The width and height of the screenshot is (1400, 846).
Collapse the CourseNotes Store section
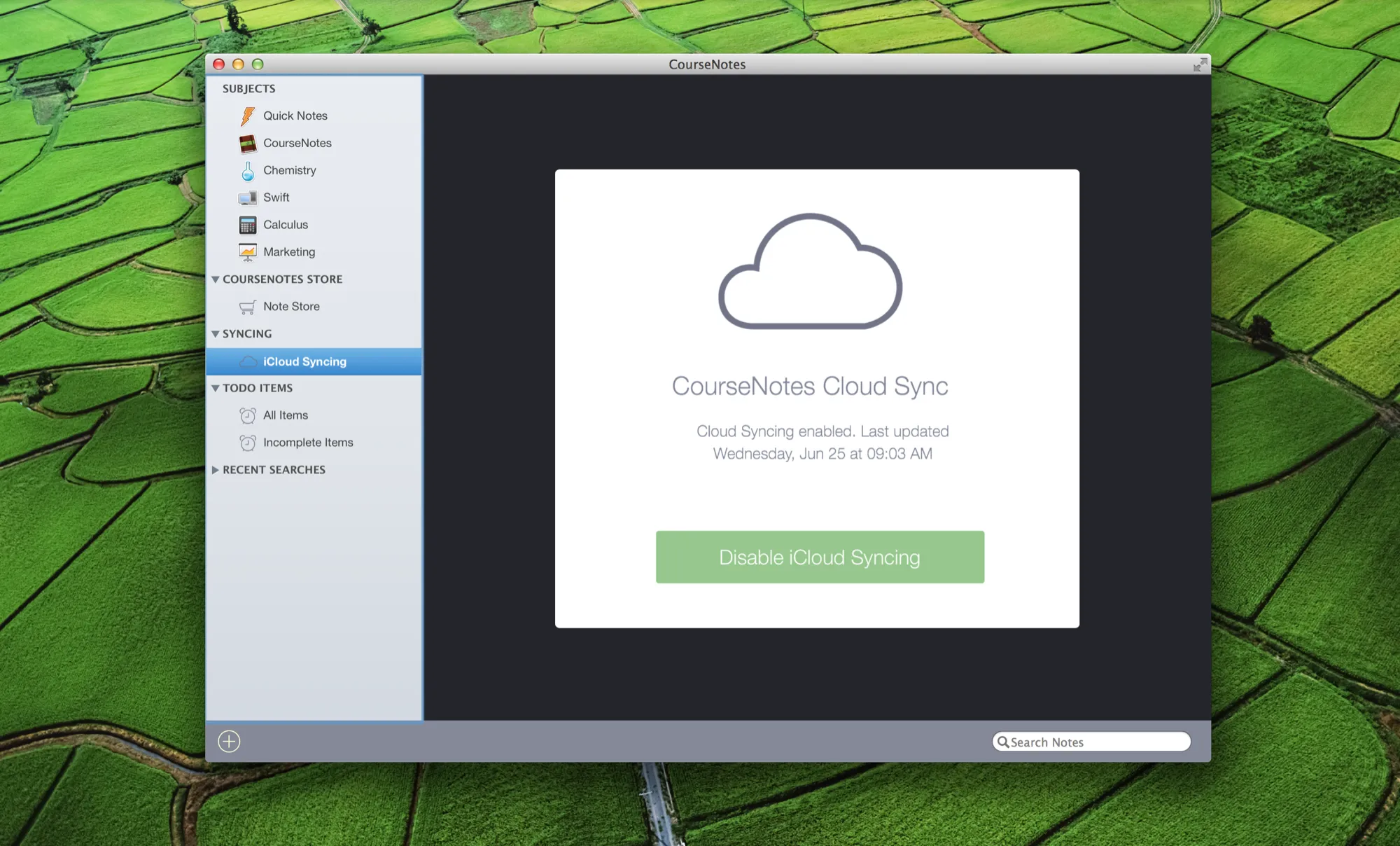(216, 279)
